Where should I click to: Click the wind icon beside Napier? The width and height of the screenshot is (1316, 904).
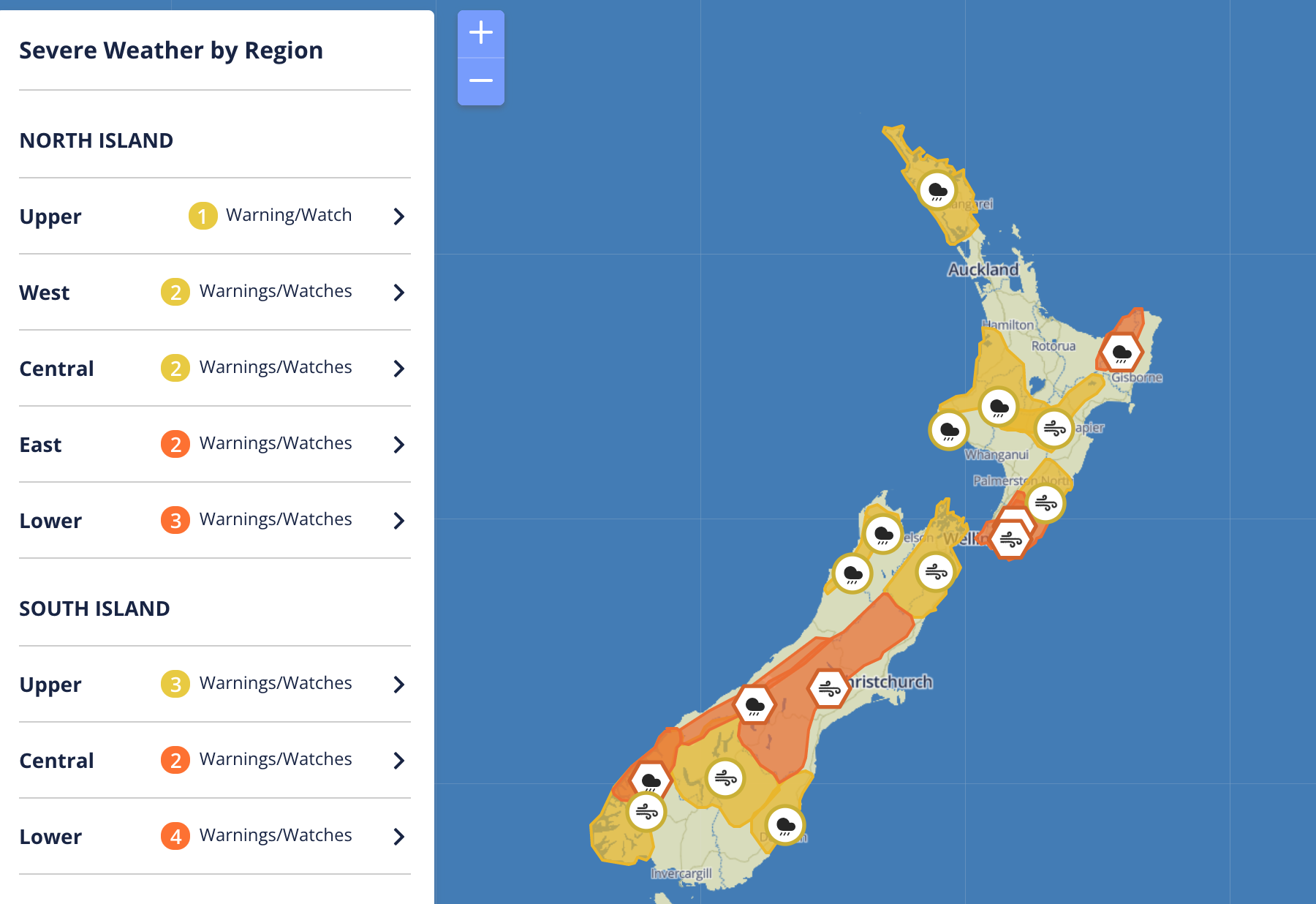coord(1054,428)
